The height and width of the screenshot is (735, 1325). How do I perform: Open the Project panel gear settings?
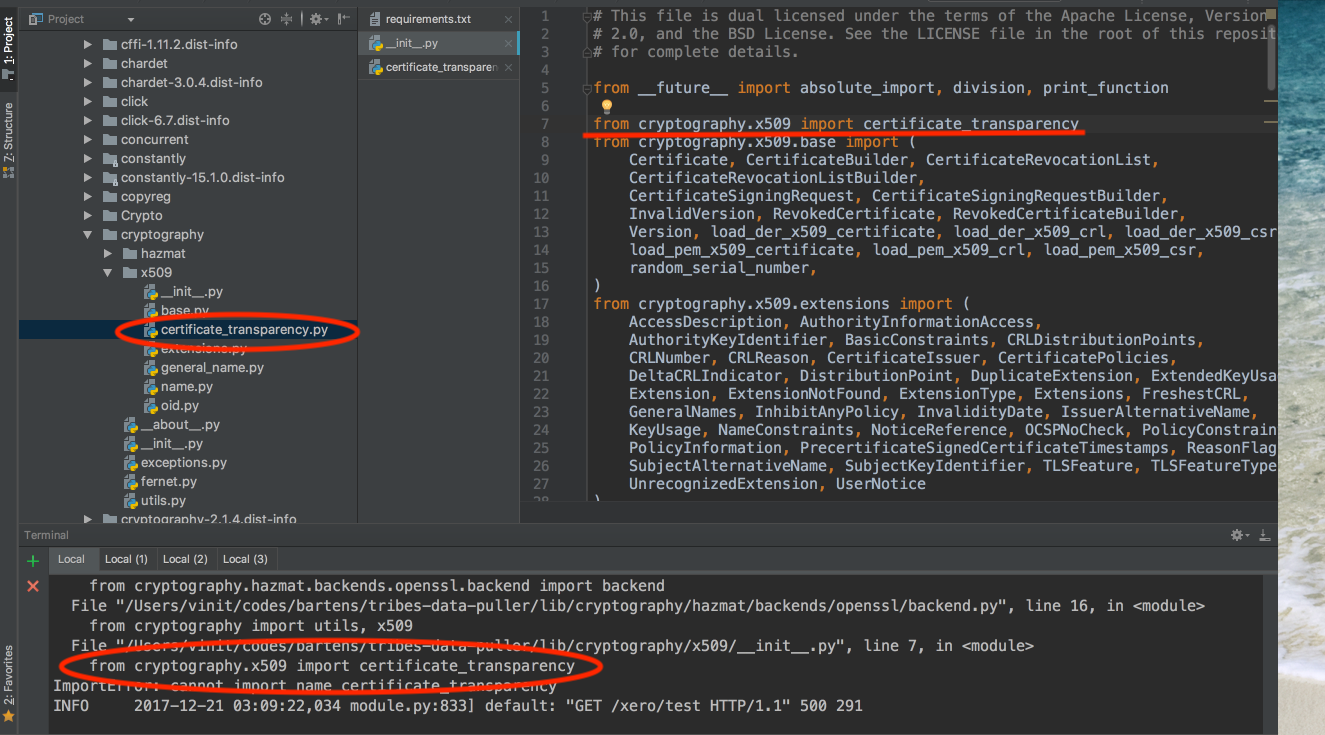[x=316, y=19]
